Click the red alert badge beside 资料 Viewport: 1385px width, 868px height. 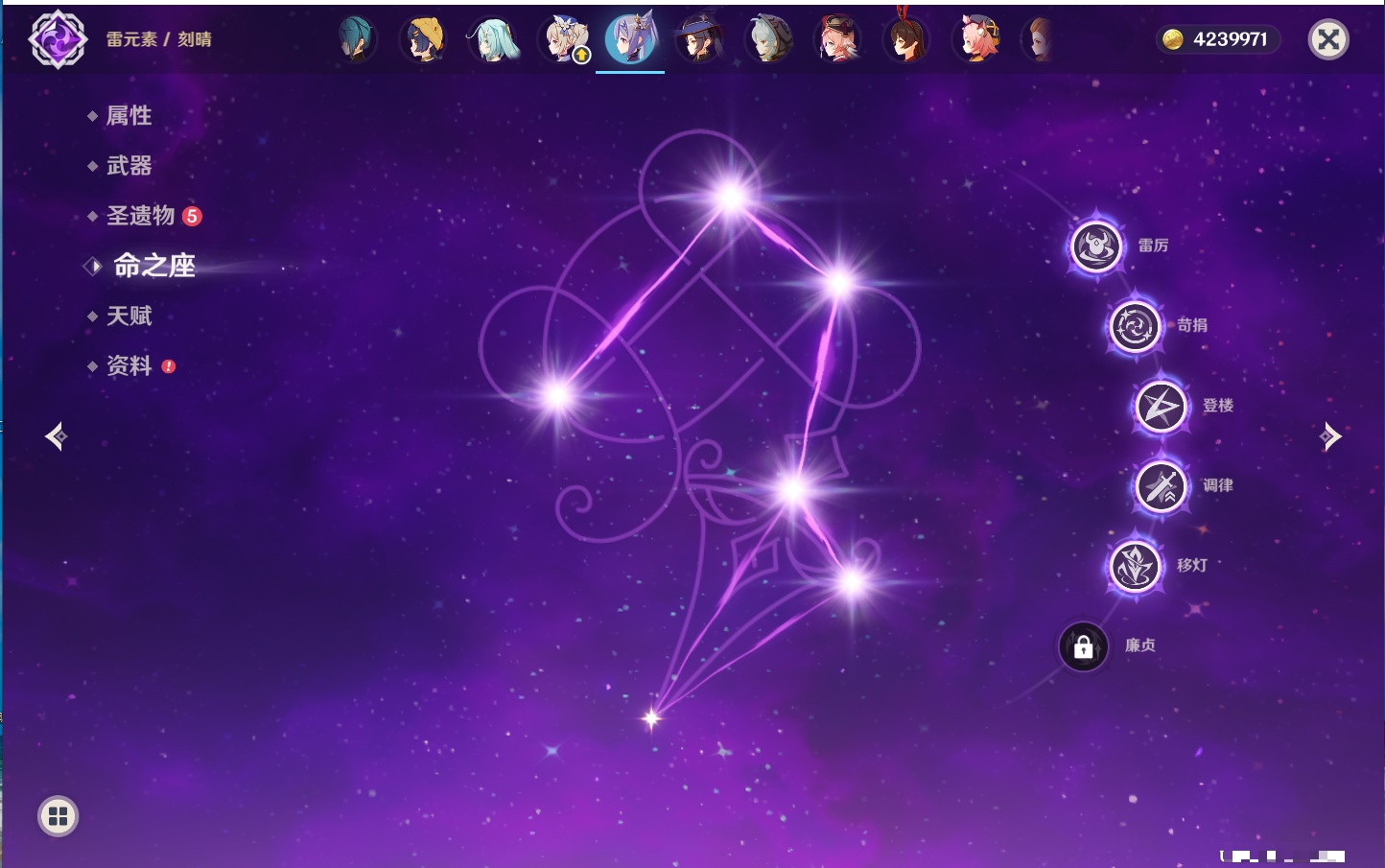click(169, 366)
